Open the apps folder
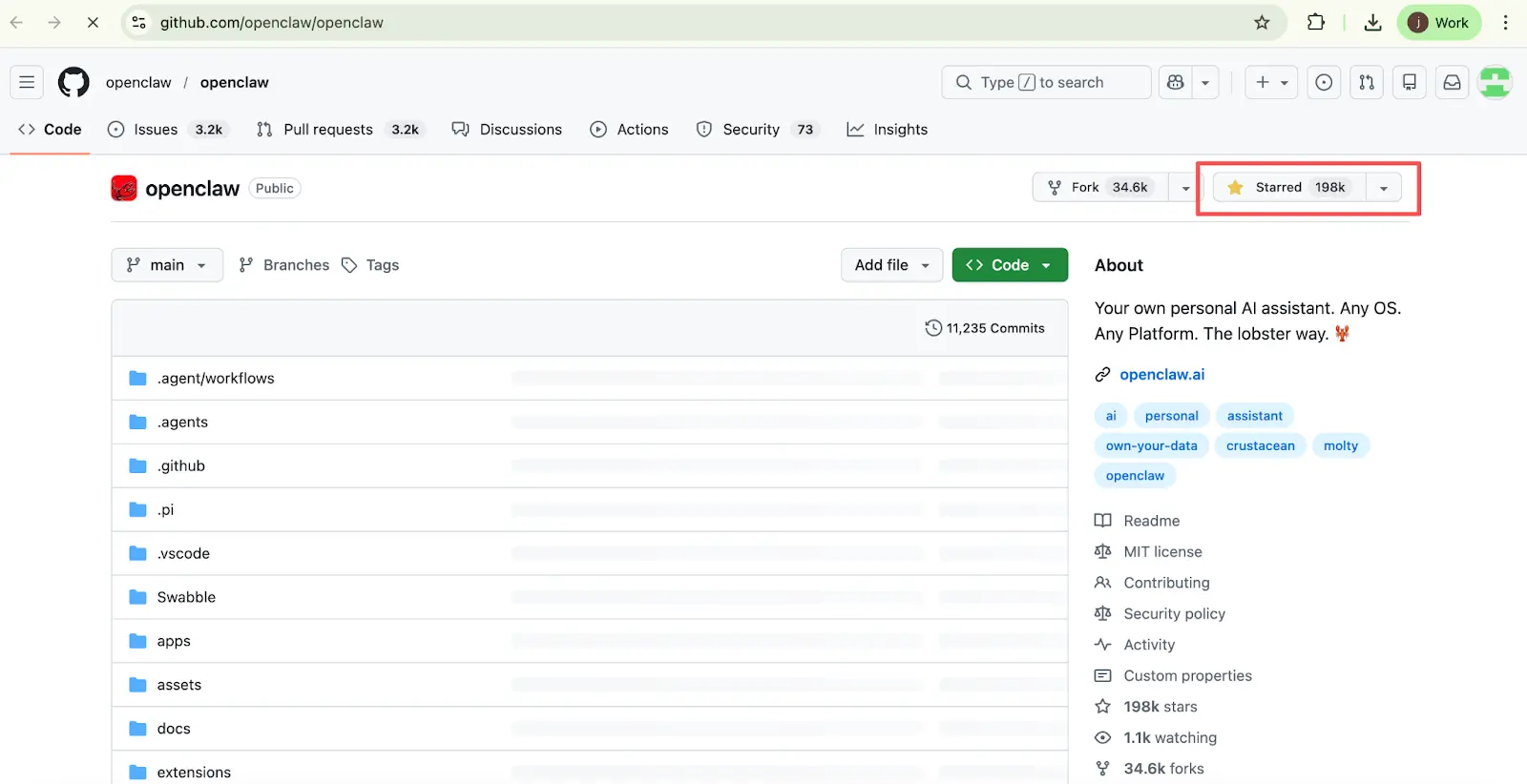 [174, 642]
